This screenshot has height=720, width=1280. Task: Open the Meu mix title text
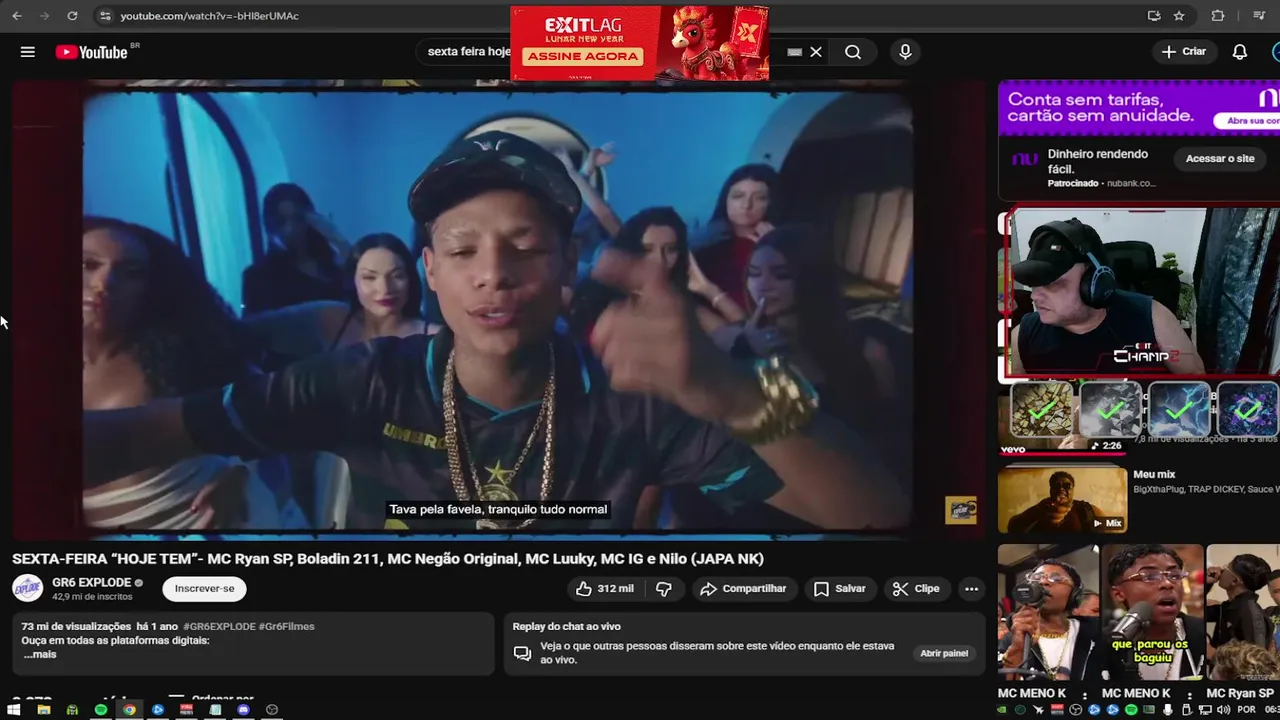1154,475
